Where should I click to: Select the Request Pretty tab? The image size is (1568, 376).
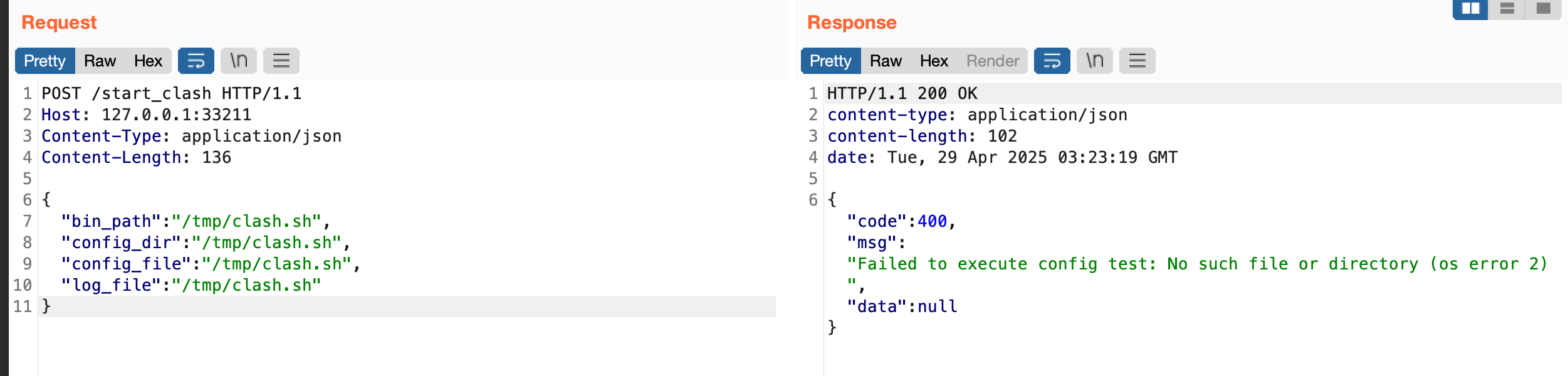pyautogui.click(x=44, y=61)
